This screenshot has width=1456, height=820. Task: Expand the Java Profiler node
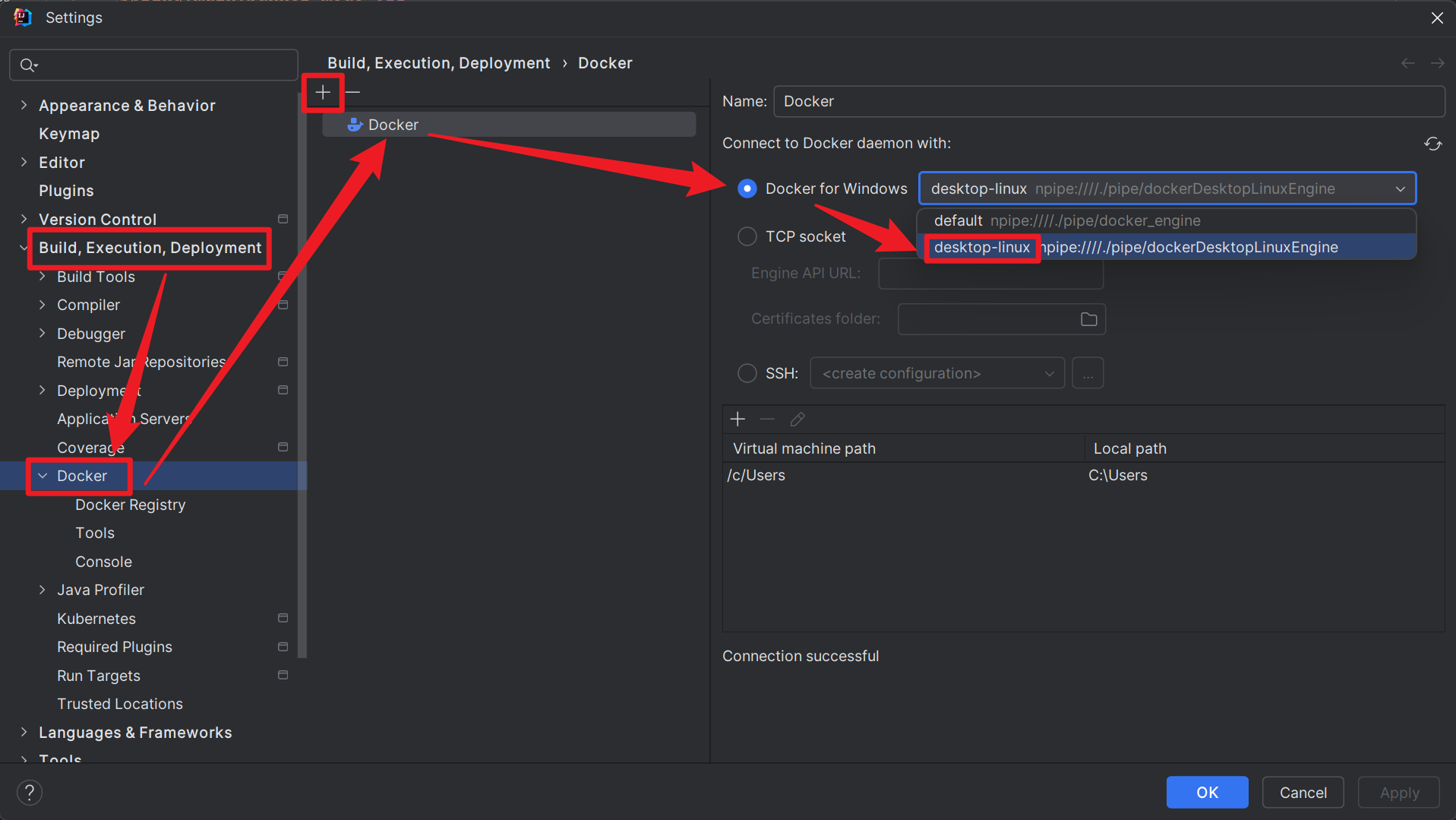42,590
